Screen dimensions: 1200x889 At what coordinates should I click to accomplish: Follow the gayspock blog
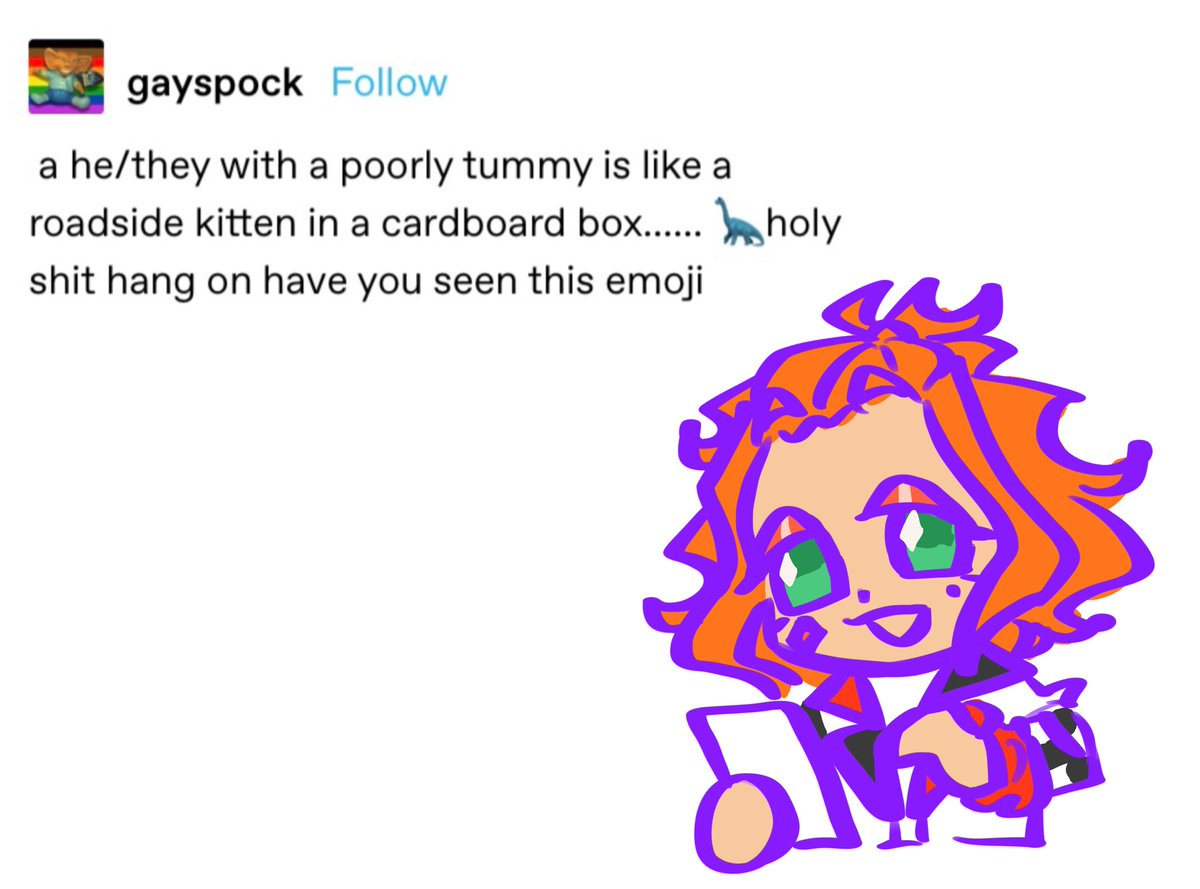click(x=388, y=82)
